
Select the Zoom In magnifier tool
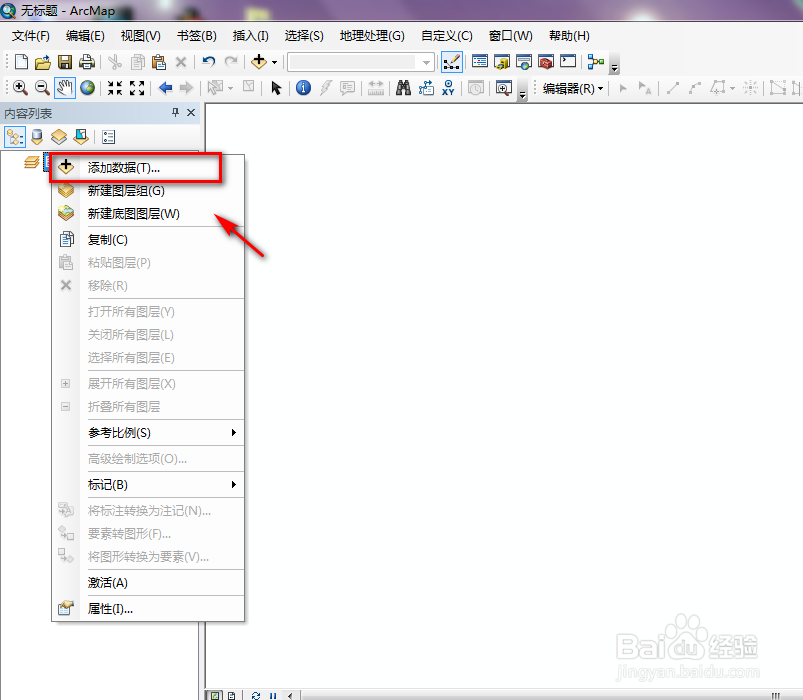[20, 88]
